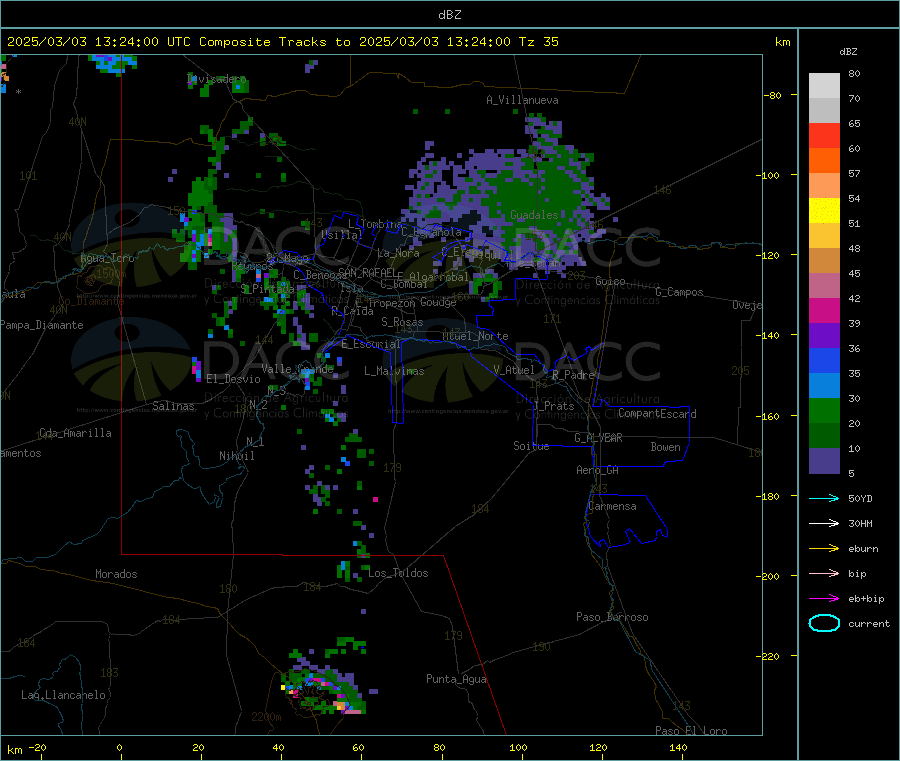
Task: Click the Paso_Barroso map label
Action: 612,617
